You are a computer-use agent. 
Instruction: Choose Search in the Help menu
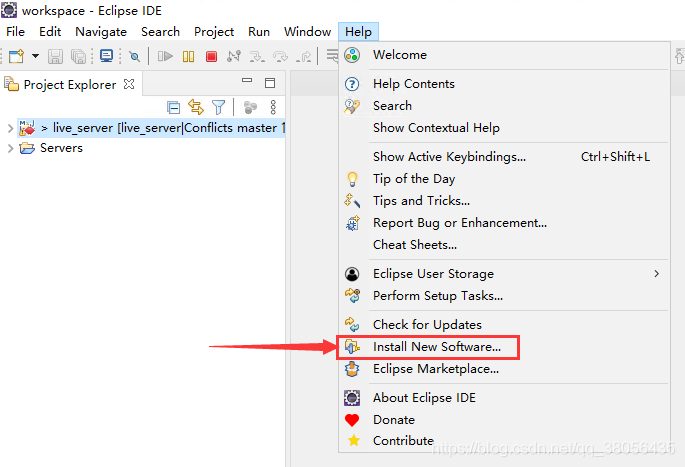pos(504,106)
